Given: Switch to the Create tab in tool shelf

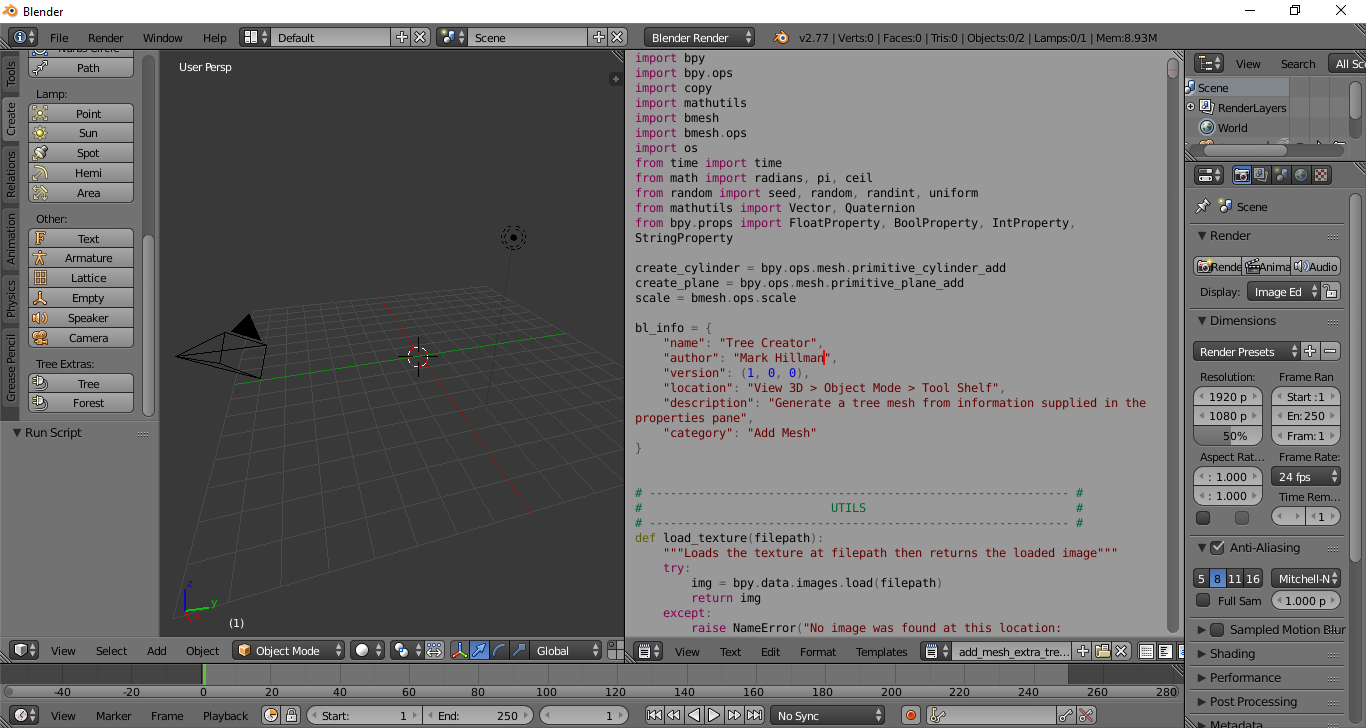Looking at the screenshot, I should pos(11,118).
